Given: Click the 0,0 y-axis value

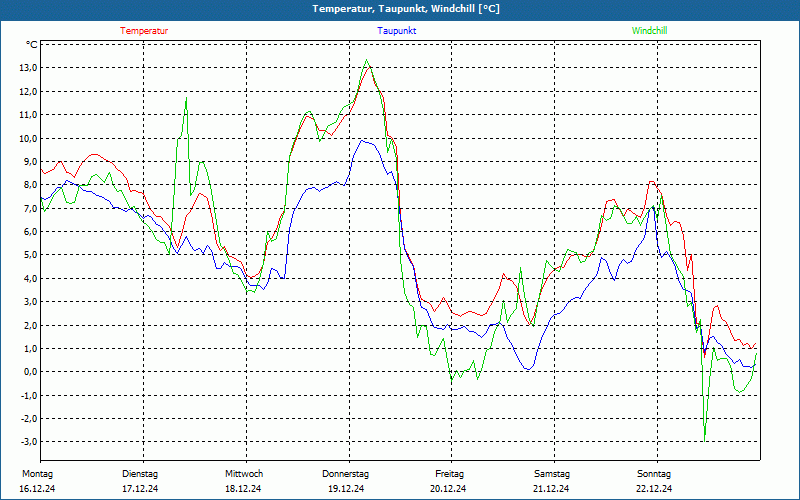Looking at the screenshot, I should tap(28, 372).
